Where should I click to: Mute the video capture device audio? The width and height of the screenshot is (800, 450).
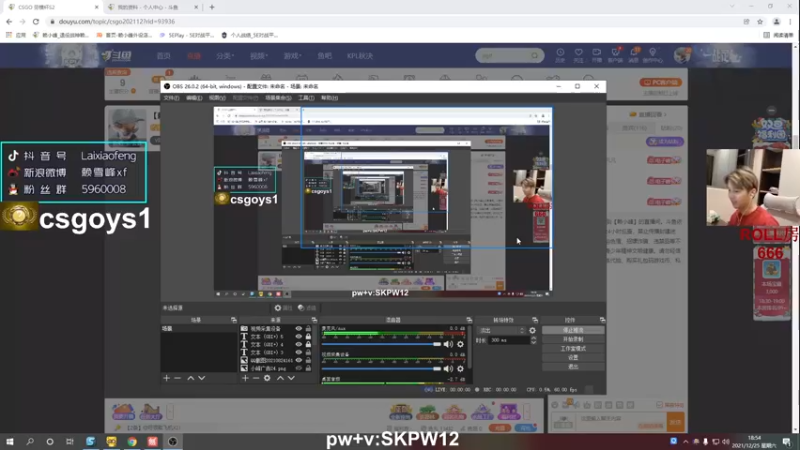pos(448,368)
